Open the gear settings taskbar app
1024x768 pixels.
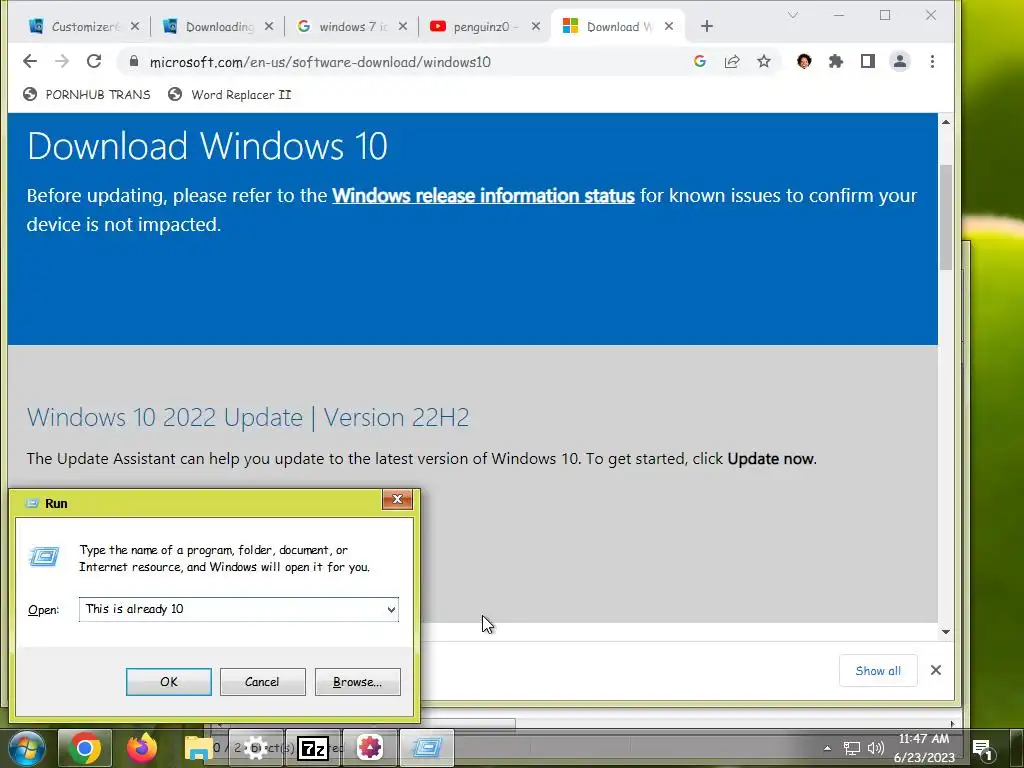[255, 748]
